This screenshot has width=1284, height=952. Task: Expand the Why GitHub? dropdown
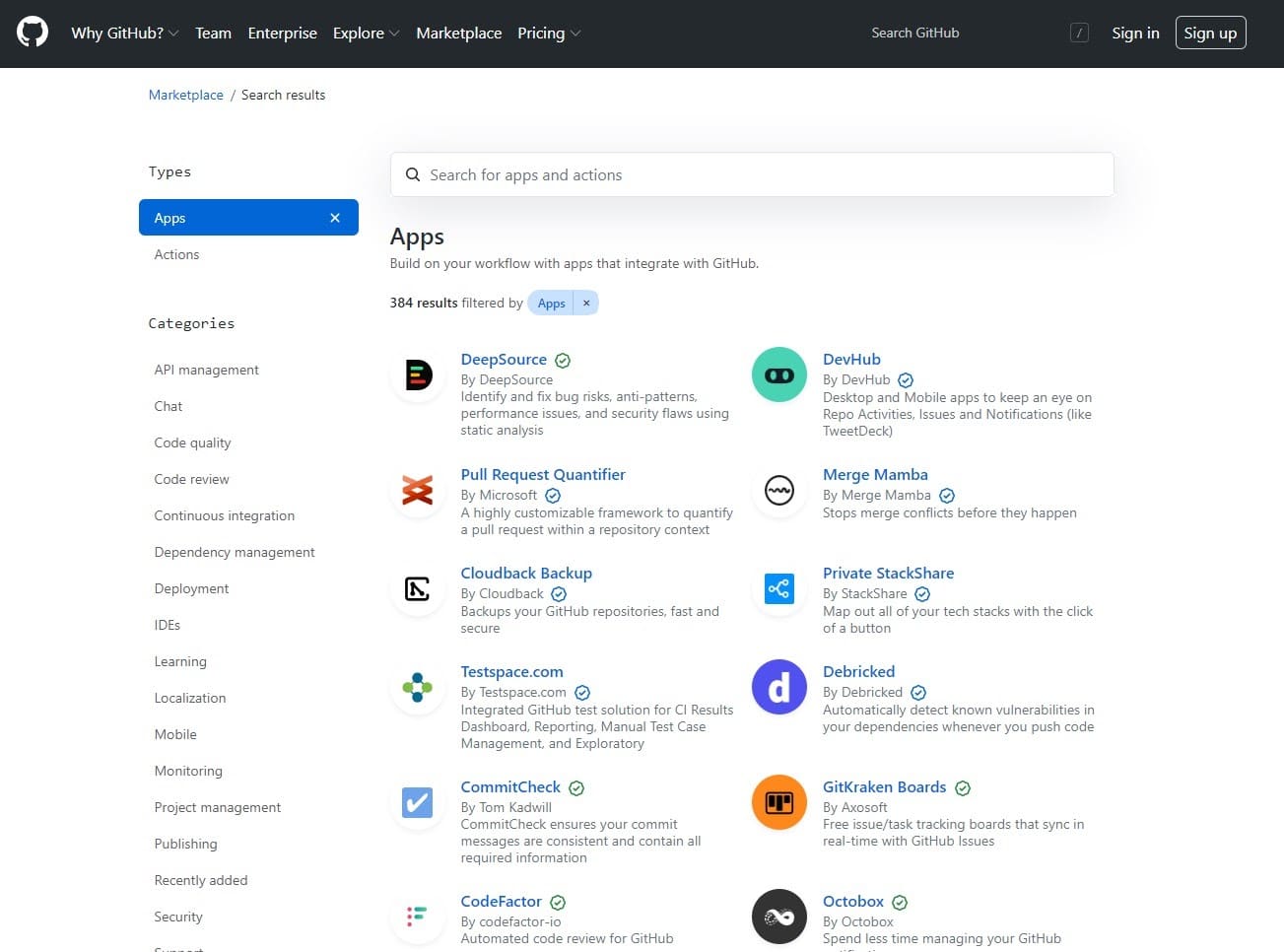pos(124,33)
